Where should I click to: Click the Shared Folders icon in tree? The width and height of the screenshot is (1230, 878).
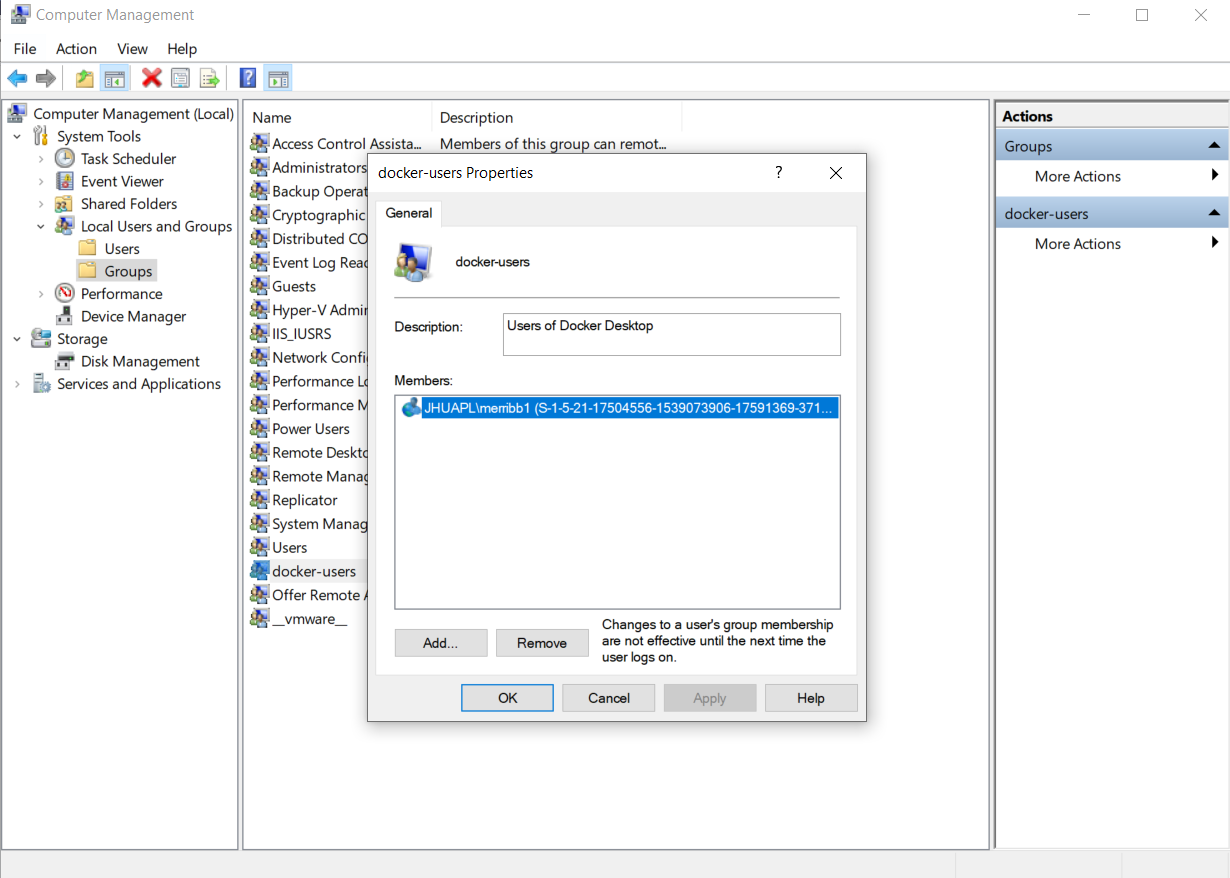[64, 203]
